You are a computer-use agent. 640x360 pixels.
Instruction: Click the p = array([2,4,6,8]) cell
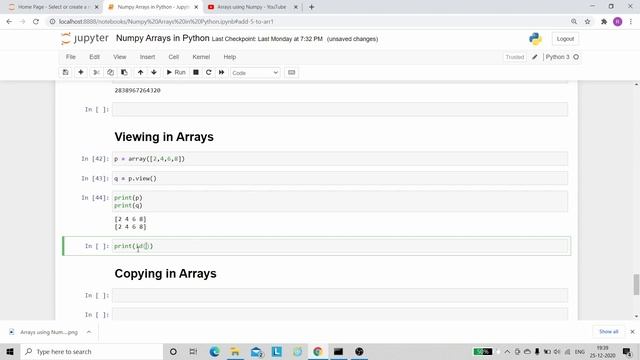coord(340,159)
